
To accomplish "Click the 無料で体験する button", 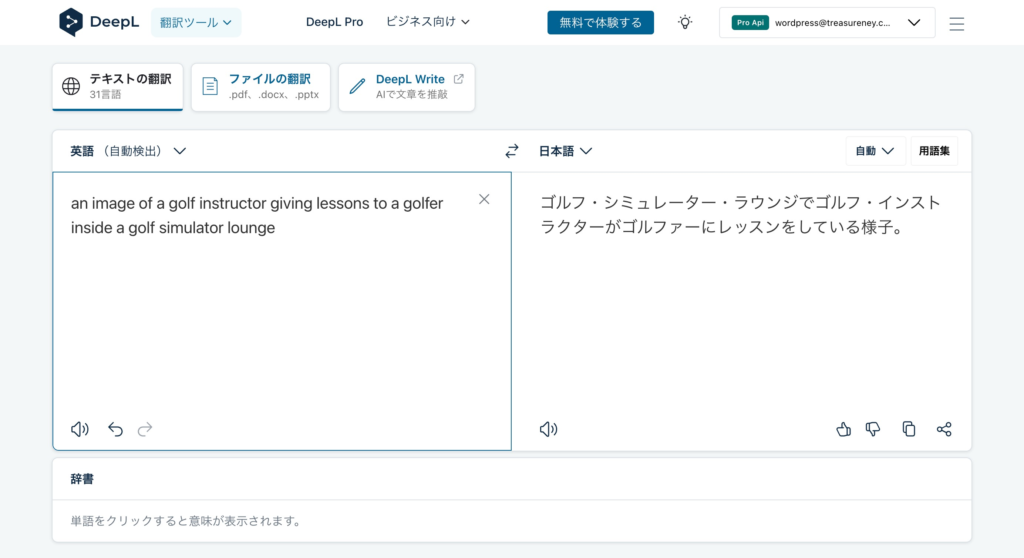I will point(600,22).
